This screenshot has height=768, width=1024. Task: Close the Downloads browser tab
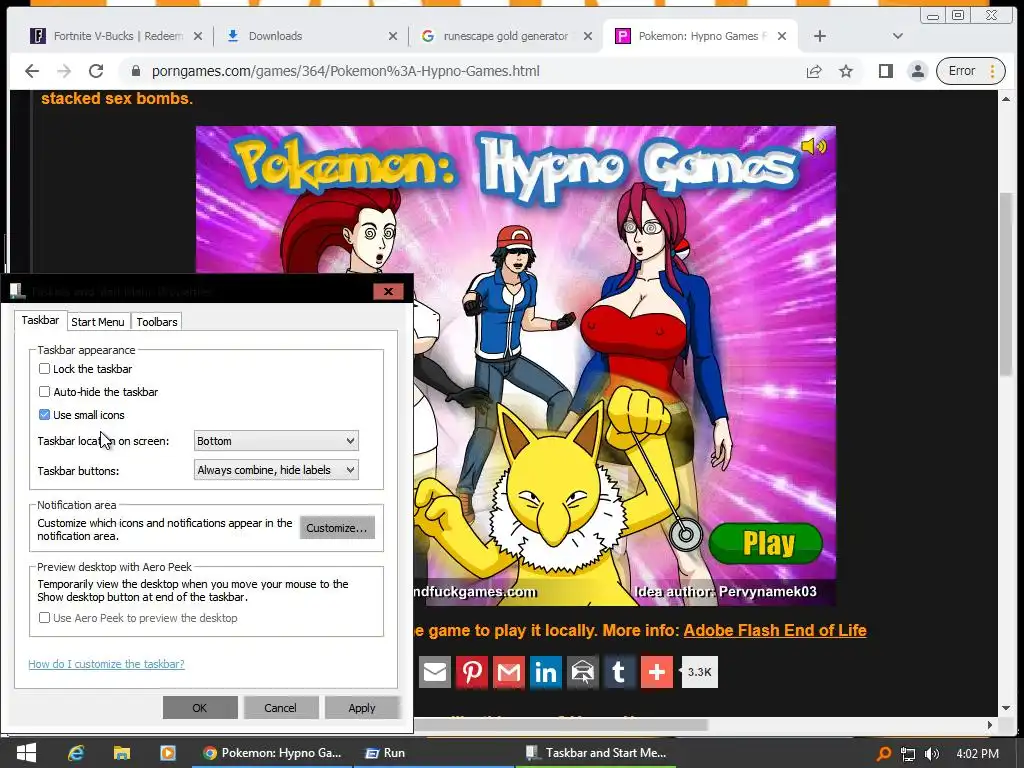tap(392, 36)
